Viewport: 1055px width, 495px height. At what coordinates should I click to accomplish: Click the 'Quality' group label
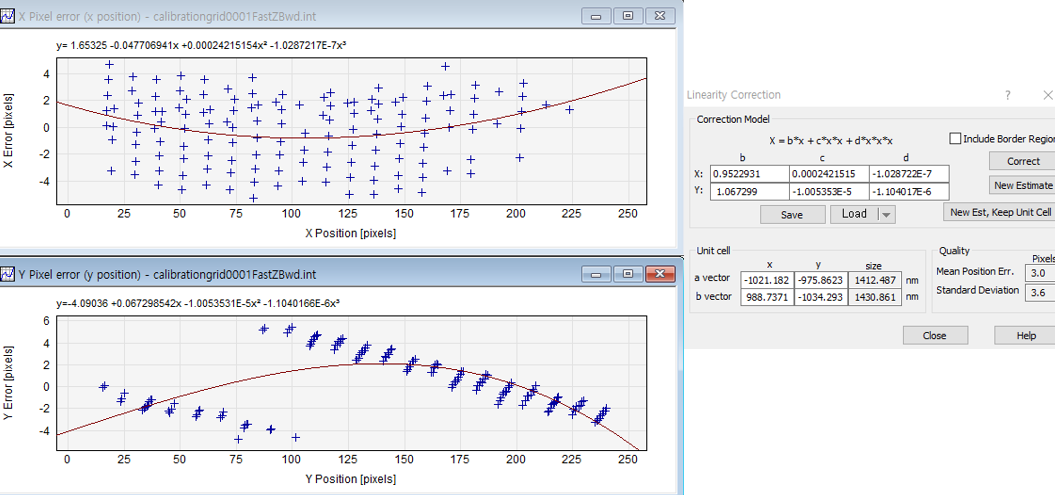click(x=954, y=250)
